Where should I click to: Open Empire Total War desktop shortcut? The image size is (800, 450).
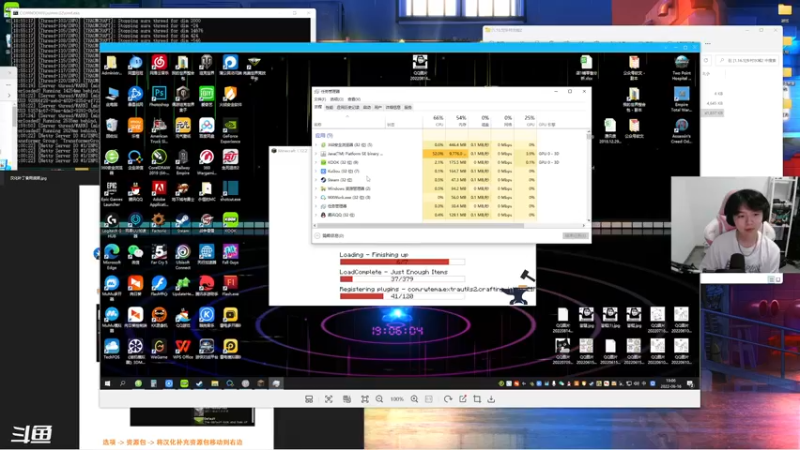tap(681, 99)
